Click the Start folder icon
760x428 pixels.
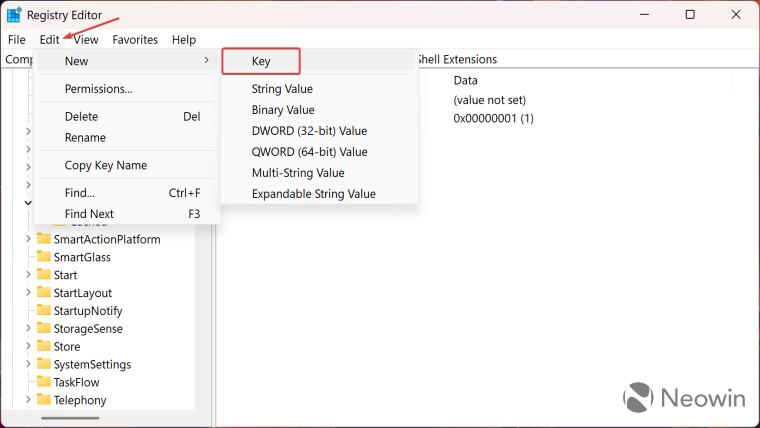tap(44, 274)
